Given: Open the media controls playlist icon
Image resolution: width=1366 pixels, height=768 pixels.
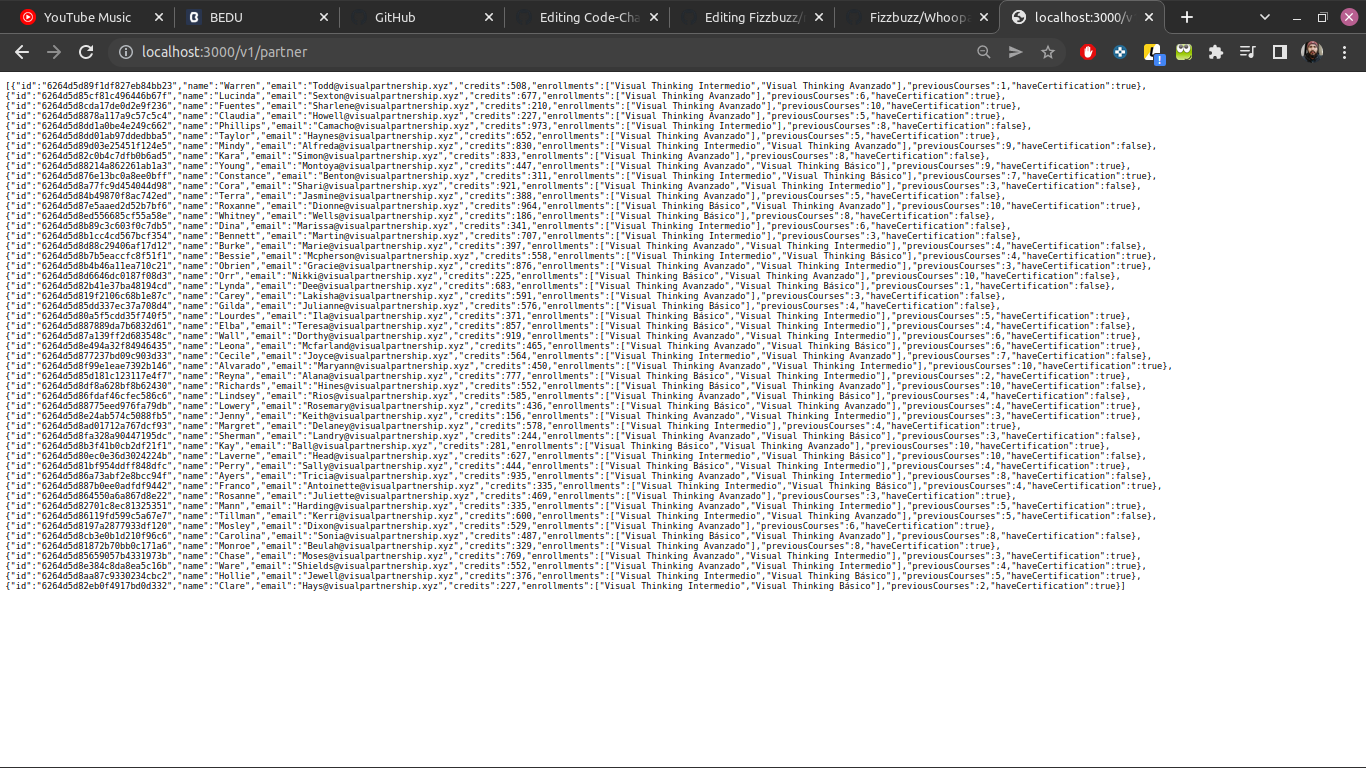Looking at the screenshot, I should click(1248, 52).
